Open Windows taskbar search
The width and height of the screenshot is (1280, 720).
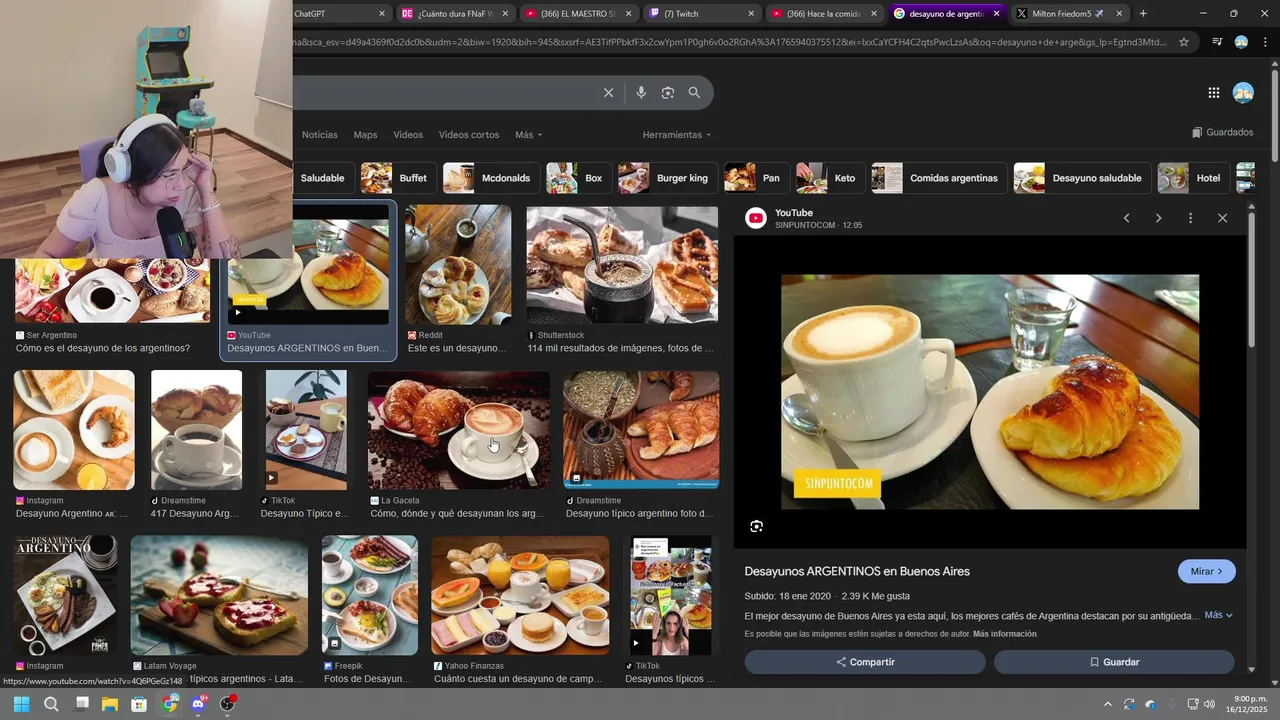pyautogui.click(x=51, y=704)
